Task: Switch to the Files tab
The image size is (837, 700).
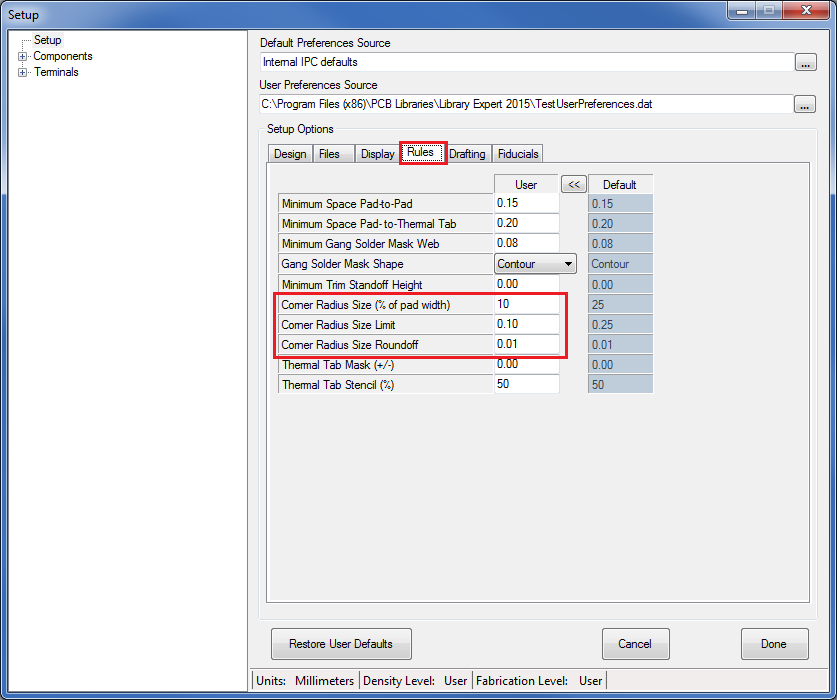Action: [329, 154]
